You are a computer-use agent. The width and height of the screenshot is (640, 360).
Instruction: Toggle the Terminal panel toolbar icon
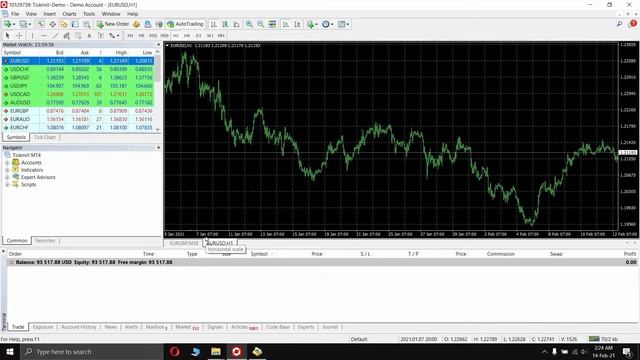(x=75, y=24)
